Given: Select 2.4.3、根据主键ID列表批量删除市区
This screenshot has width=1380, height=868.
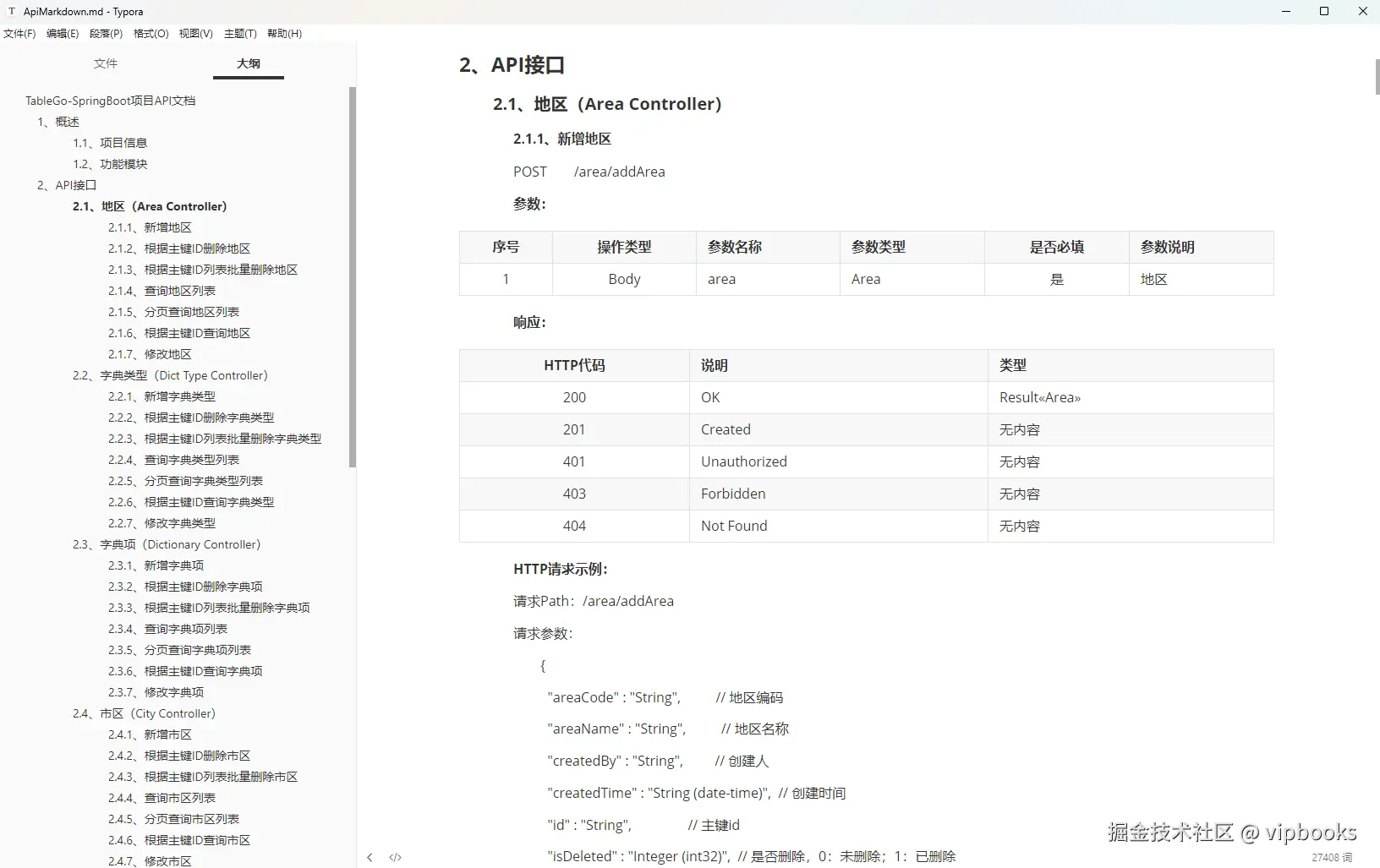Looking at the screenshot, I should click(x=203, y=777).
